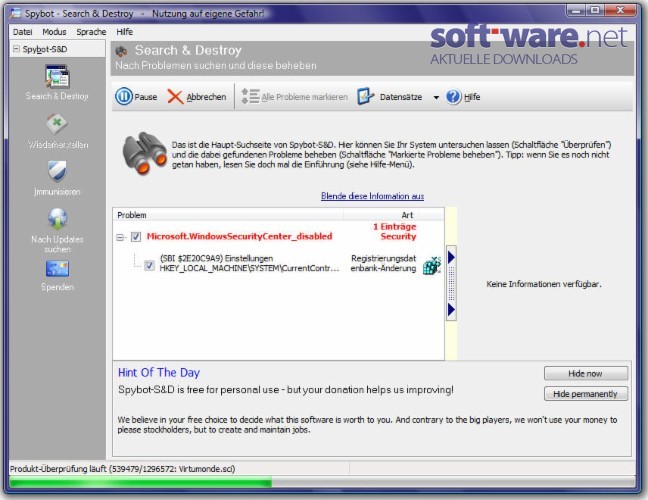648x500 pixels.
Task: Click the Problem column header
Action: click(x=228, y=215)
